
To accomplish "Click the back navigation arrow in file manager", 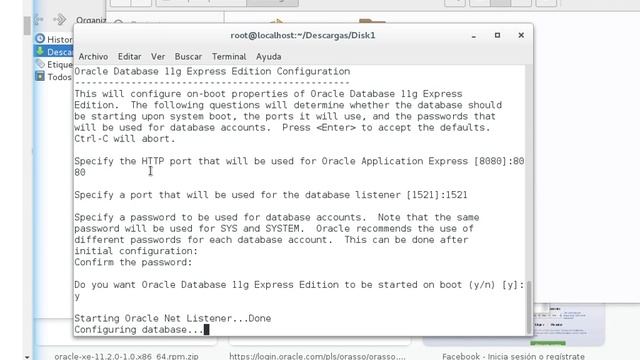I will tap(38, 19).
